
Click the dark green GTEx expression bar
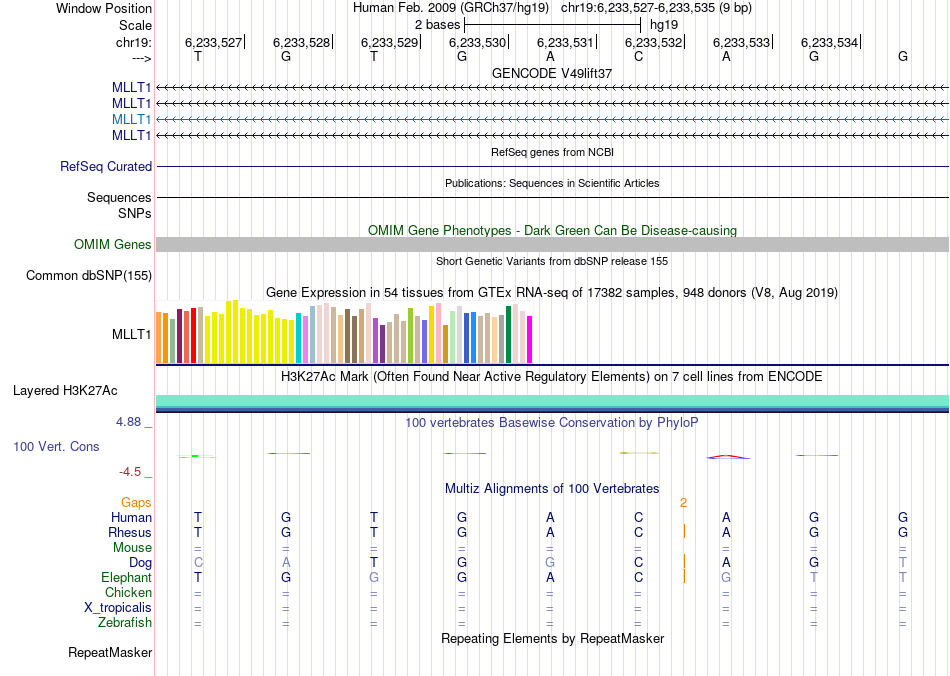coord(508,335)
